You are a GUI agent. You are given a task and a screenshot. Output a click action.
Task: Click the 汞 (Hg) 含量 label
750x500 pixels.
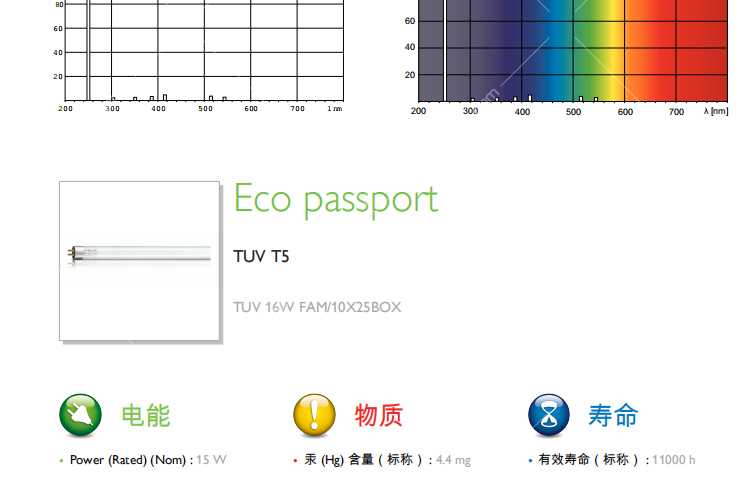click(x=368, y=460)
